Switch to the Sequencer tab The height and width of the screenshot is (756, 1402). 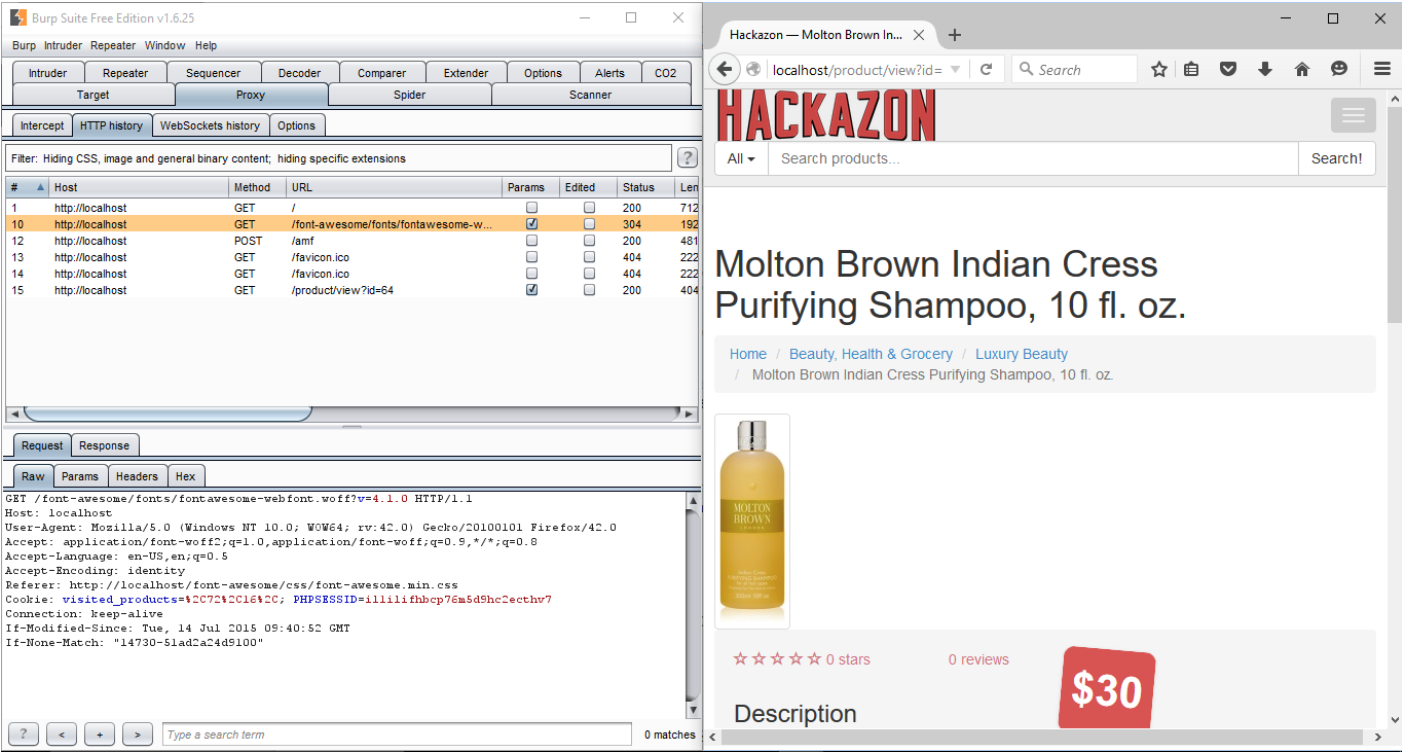coord(213,73)
